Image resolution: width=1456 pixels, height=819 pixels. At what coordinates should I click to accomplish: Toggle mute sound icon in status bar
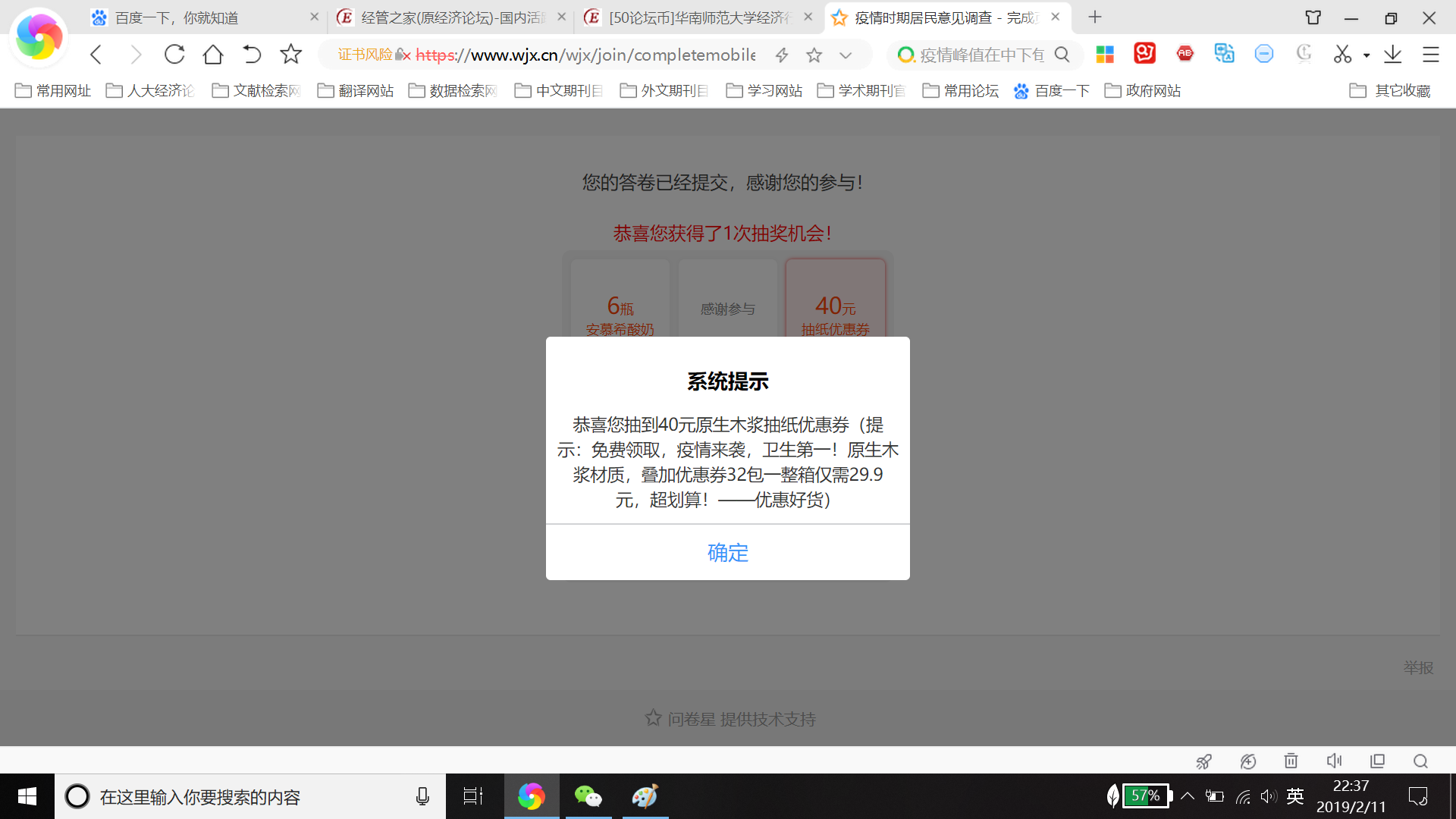[x=1334, y=761]
